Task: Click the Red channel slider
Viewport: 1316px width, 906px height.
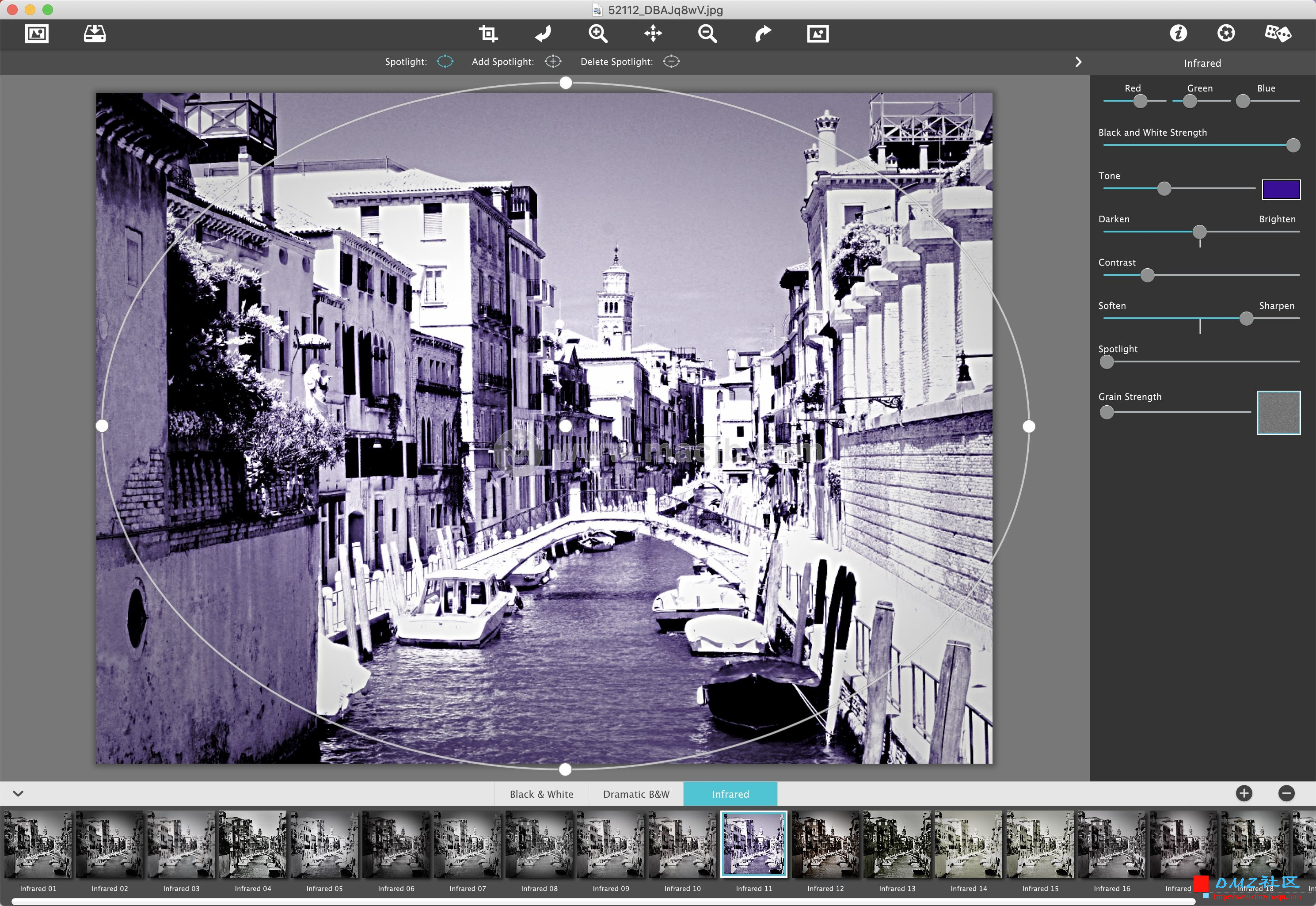Action: (x=1134, y=101)
